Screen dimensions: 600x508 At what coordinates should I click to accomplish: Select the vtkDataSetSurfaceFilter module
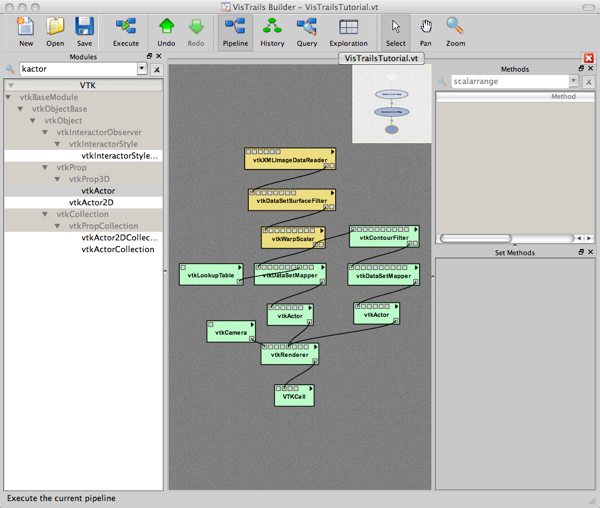pyautogui.click(x=292, y=200)
